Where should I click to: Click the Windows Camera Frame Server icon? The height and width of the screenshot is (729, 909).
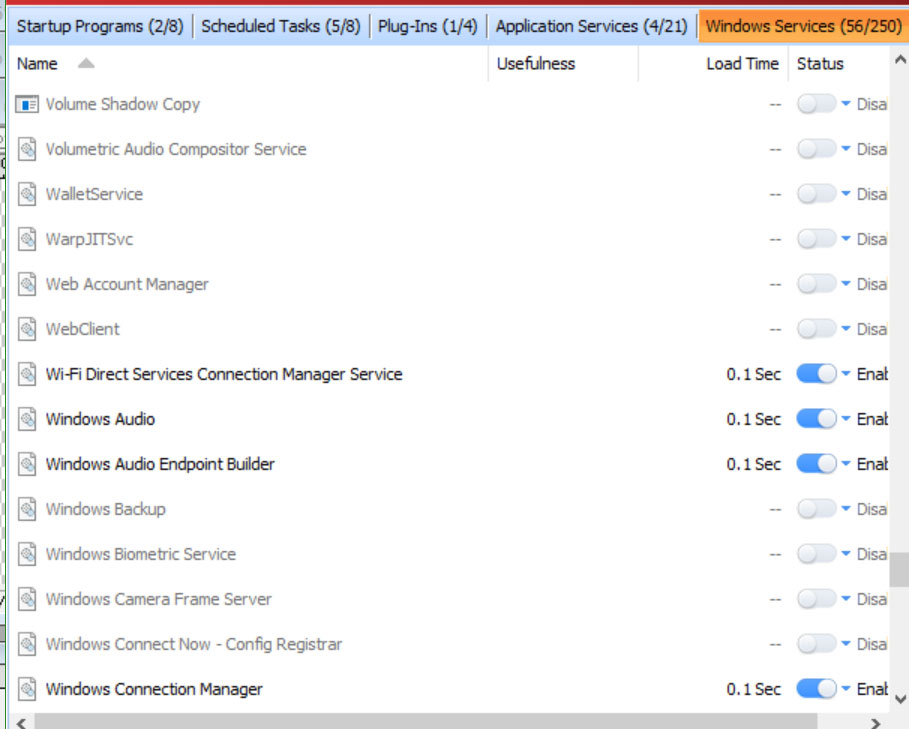(x=27, y=599)
